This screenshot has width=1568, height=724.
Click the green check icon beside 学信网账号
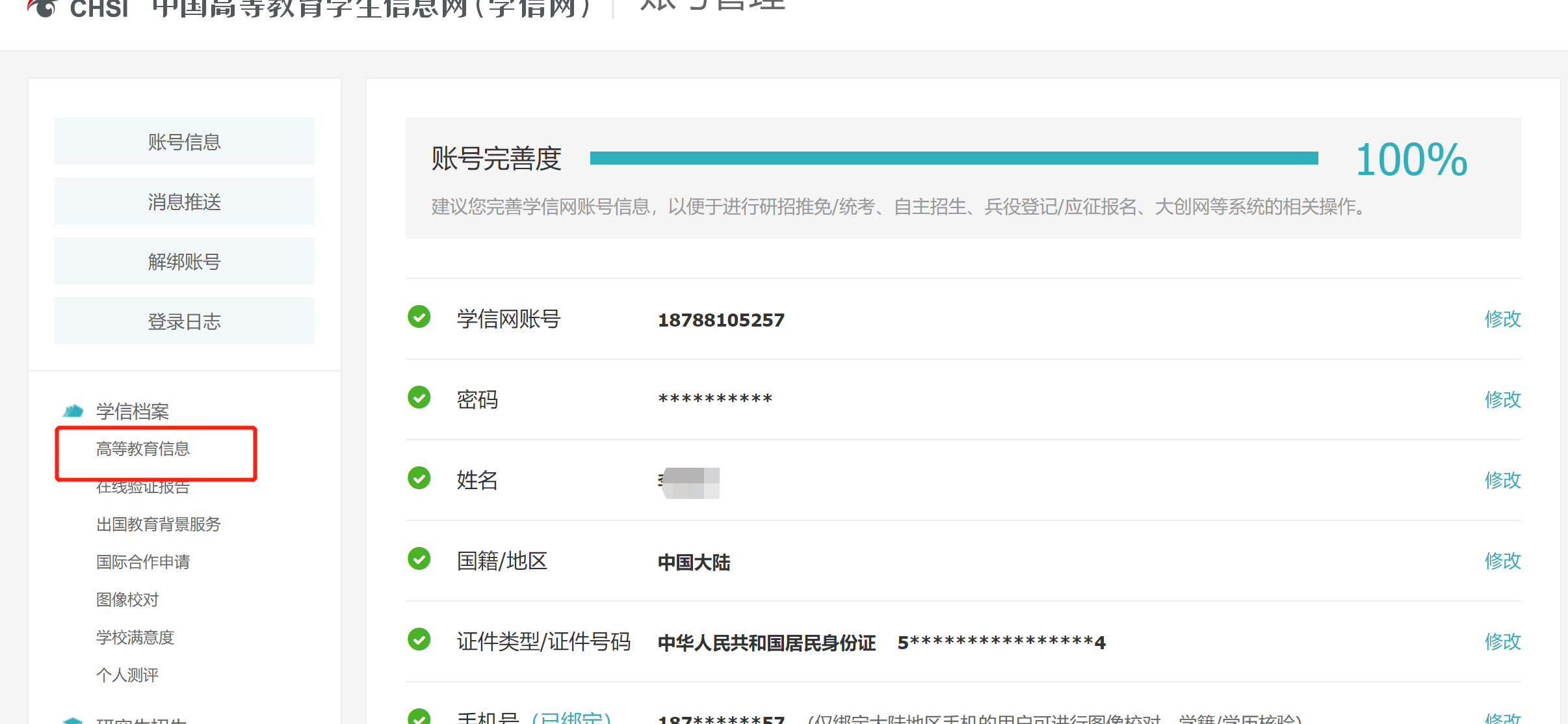click(419, 317)
